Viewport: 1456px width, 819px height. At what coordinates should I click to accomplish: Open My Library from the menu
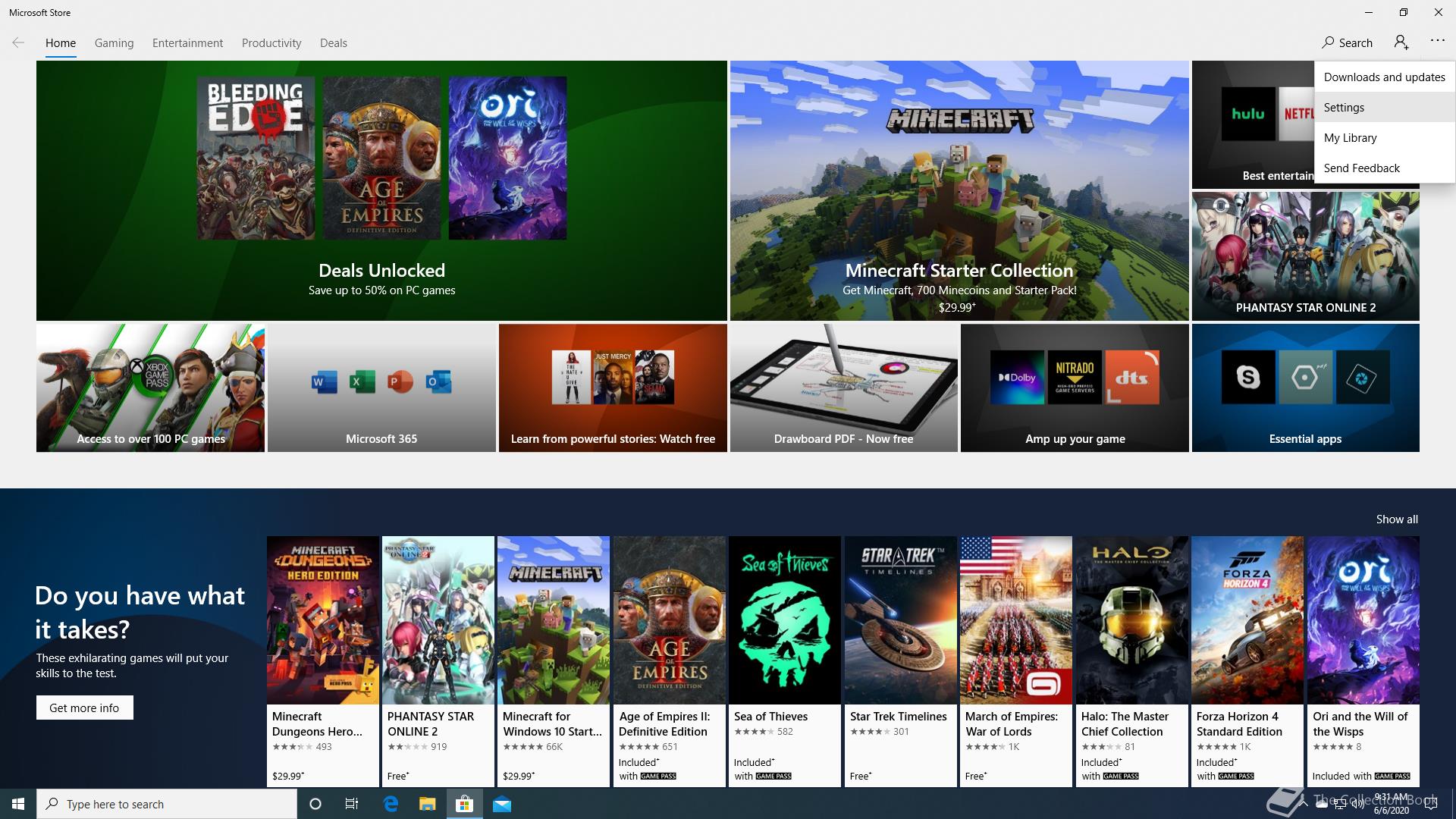click(x=1385, y=138)
